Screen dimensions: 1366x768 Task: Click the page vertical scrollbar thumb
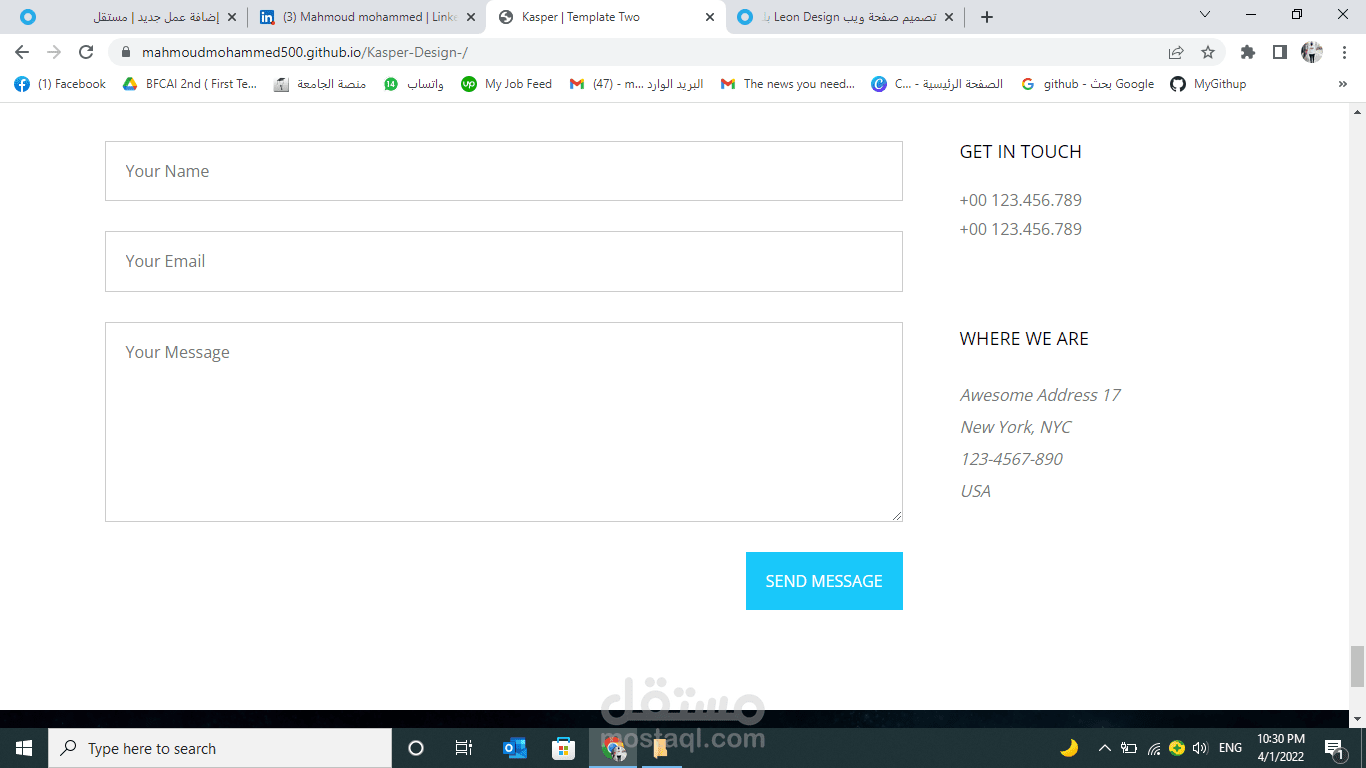1357,667
